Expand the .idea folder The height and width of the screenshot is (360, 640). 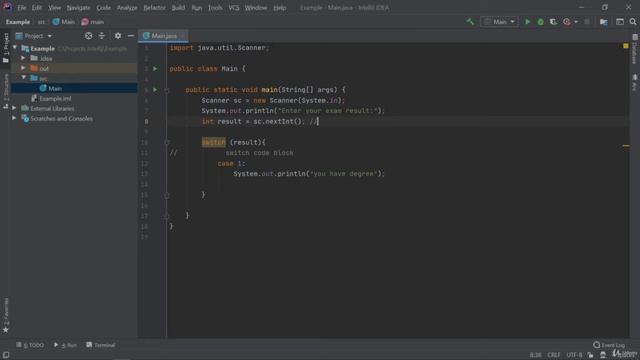tap(23, 58)
